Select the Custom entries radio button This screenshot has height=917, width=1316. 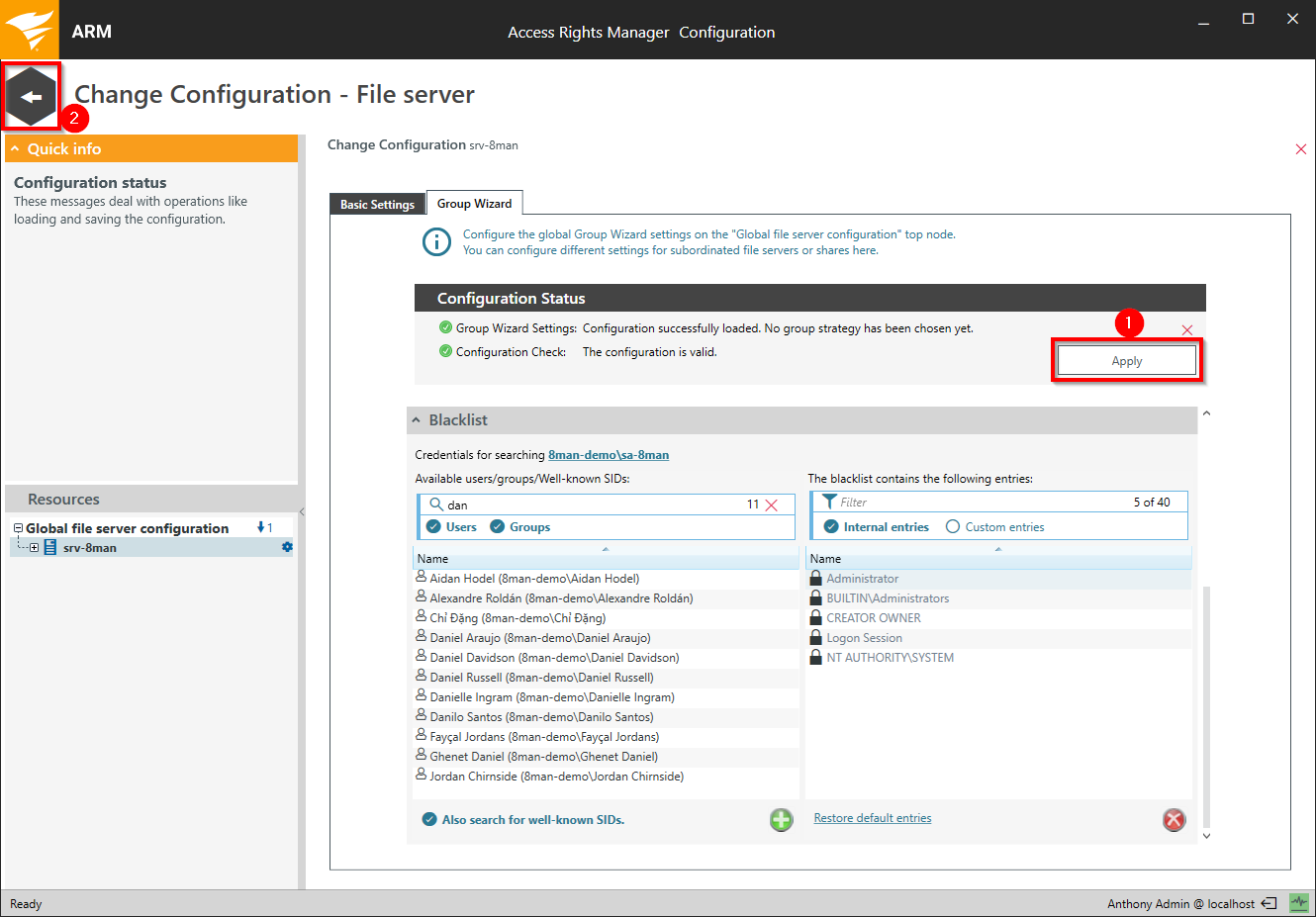953,527
